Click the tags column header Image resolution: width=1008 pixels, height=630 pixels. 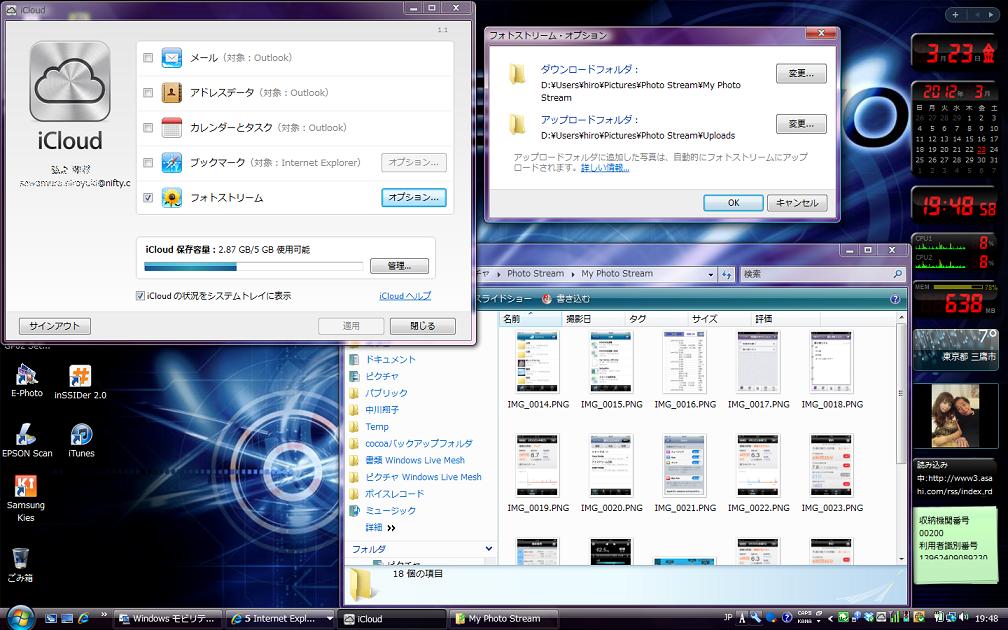(656, 319)
